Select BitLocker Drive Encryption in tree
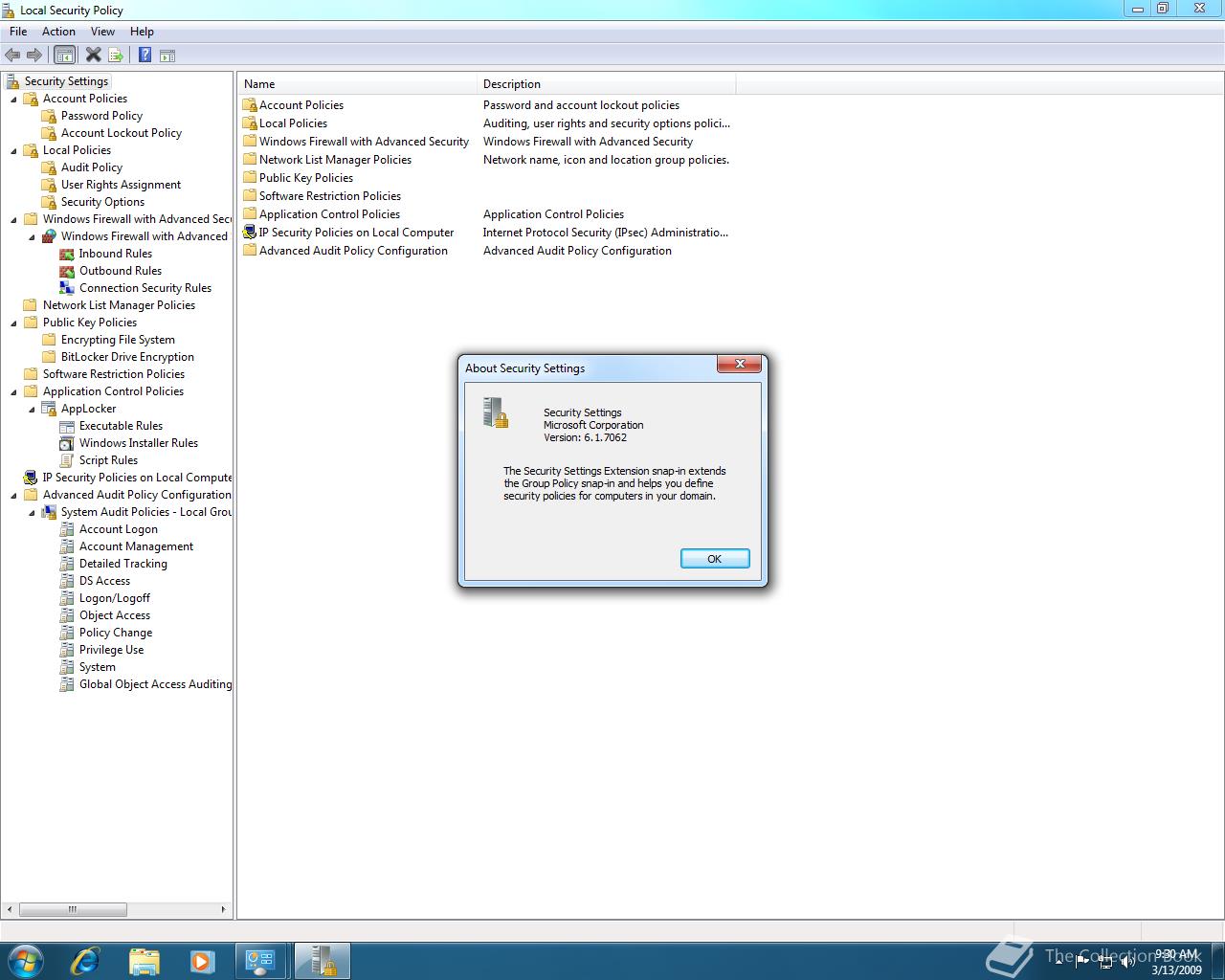 point(127,357)
